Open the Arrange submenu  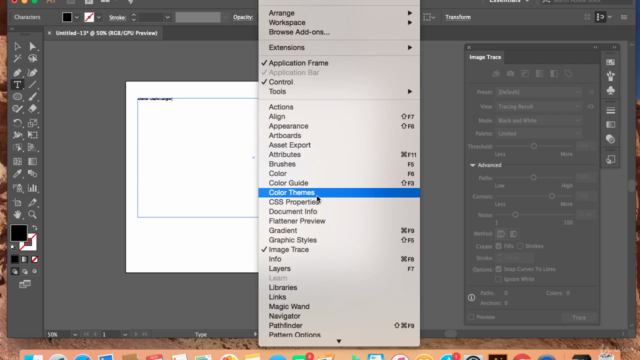(339, 13)
